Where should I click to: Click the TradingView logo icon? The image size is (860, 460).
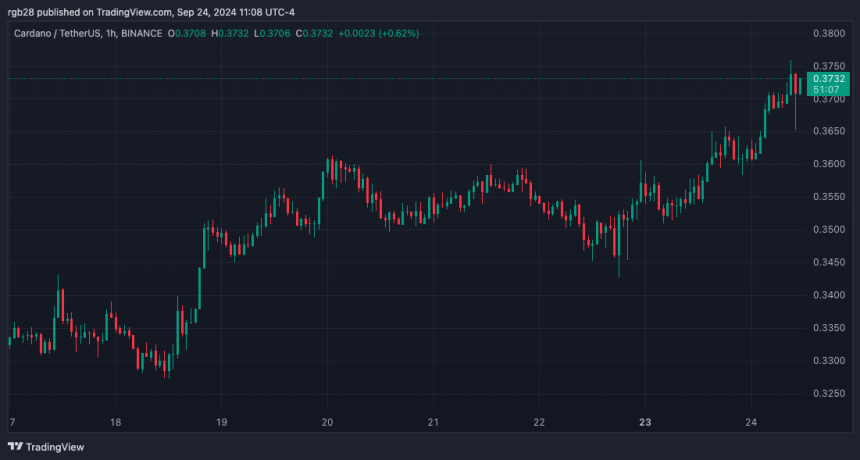coord(14,447)
